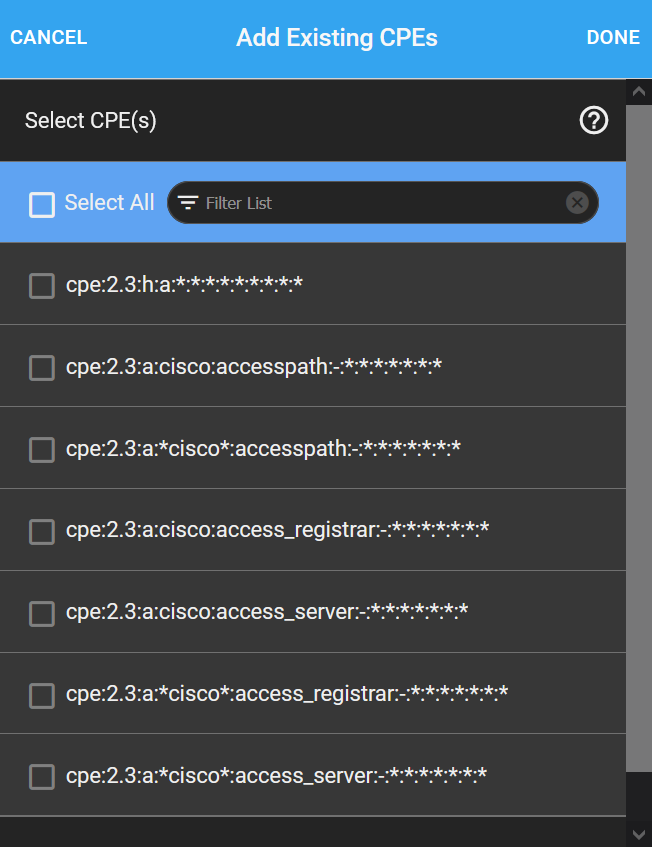
Task: Toggle the Select All checkbox
Action: click(x=42, y=205)
